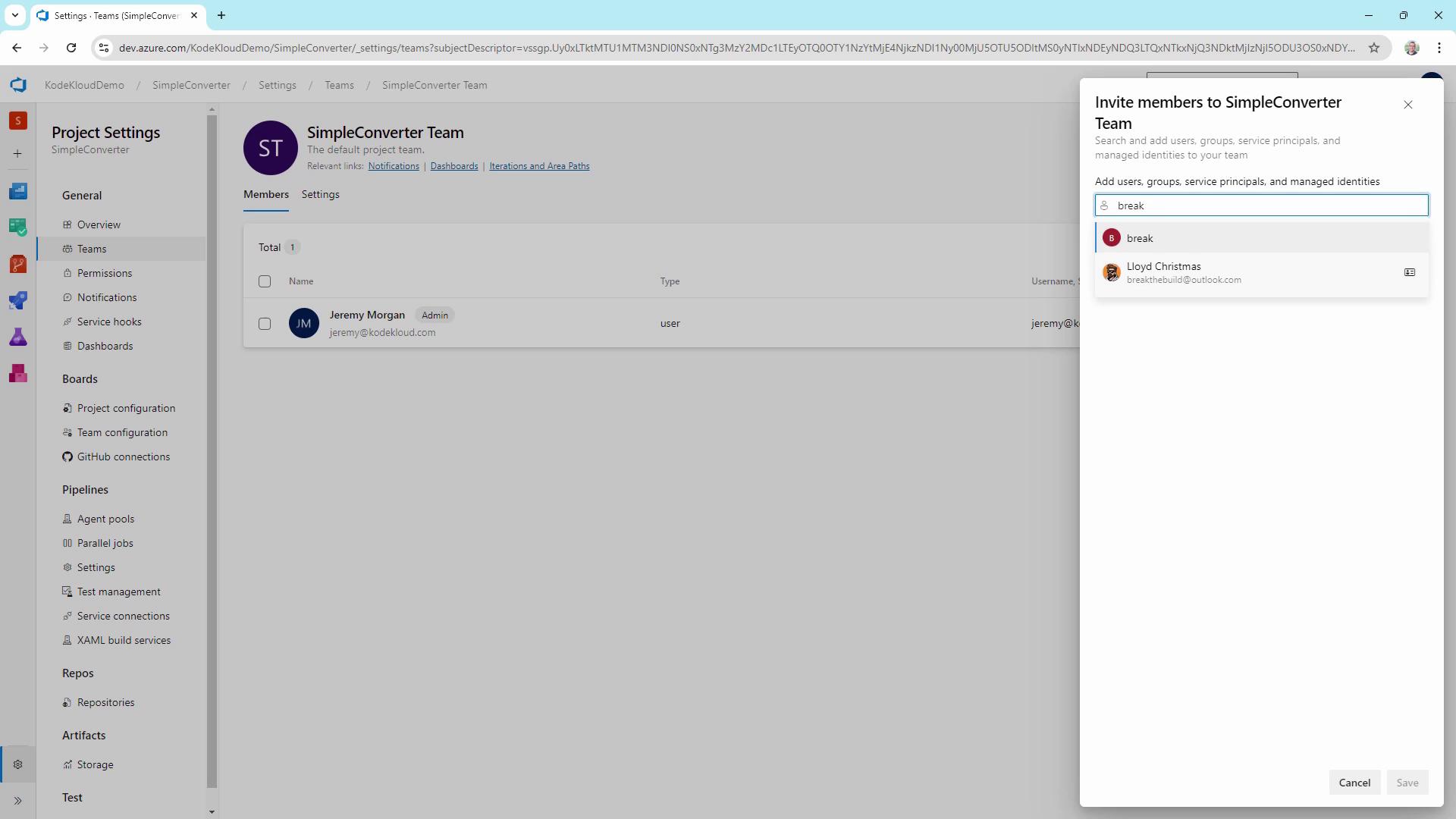This screenshot has width=1456, height=819.
Task: Open Azure Boards from left sidebar
Action: (x=18, y=227)
